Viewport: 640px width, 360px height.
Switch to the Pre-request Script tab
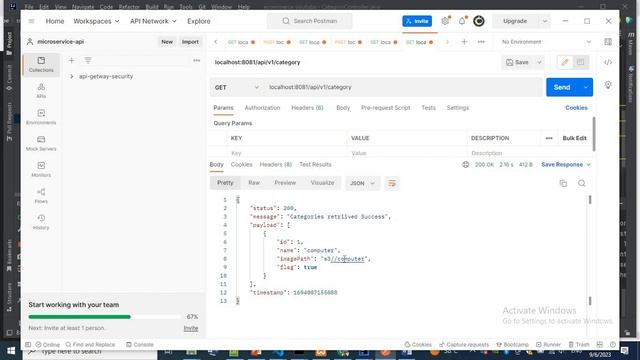pos(385,108)
